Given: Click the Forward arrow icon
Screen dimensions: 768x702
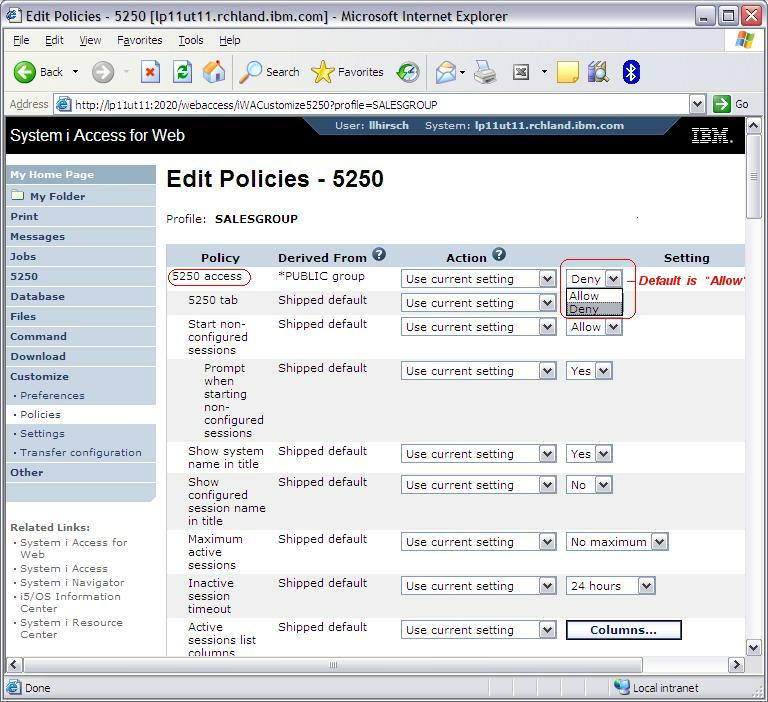Looking at the screenshot, I should pos(103,73).
